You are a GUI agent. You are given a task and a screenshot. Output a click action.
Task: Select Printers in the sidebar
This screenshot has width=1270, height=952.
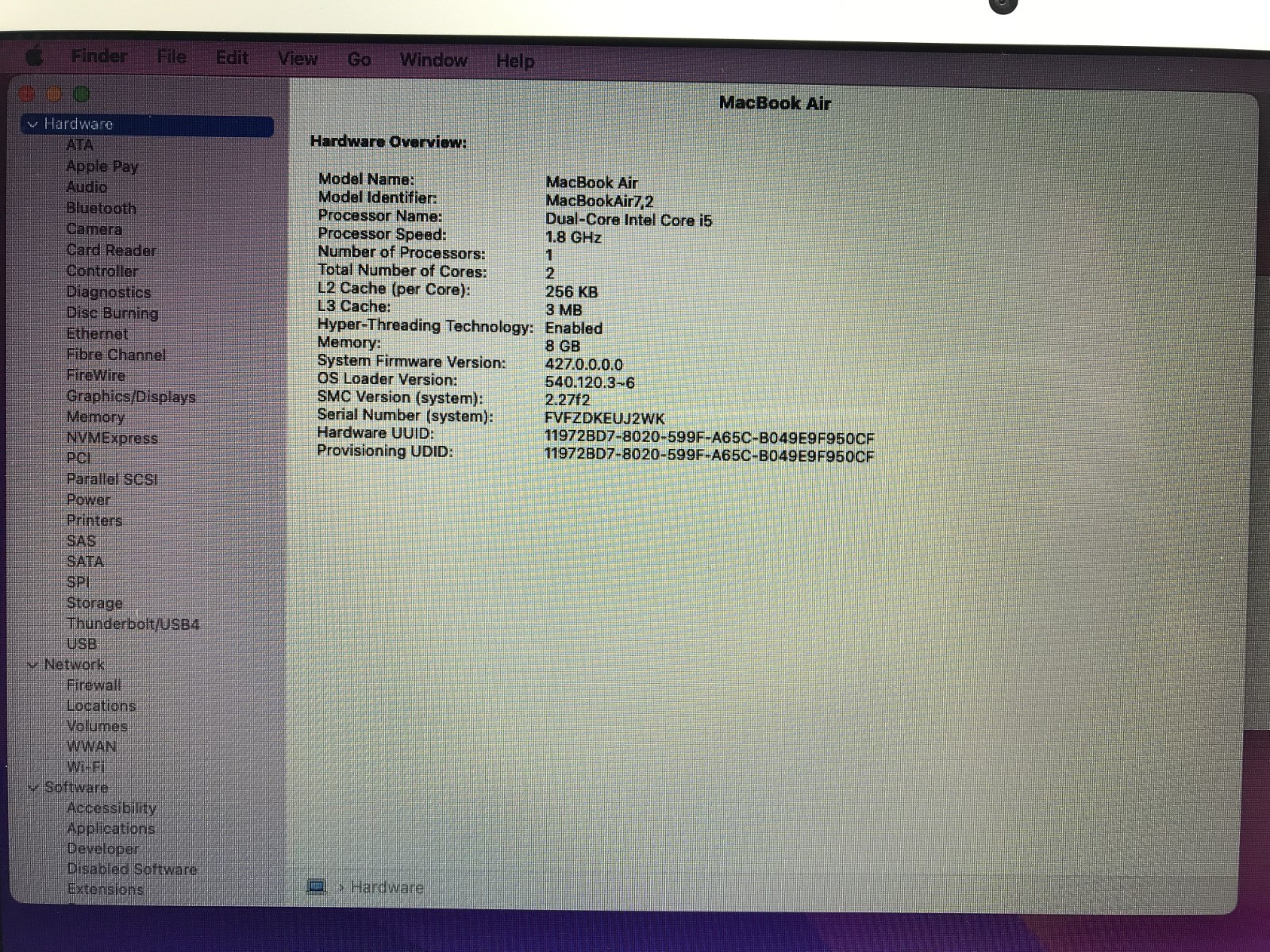[x=94, y=520]
